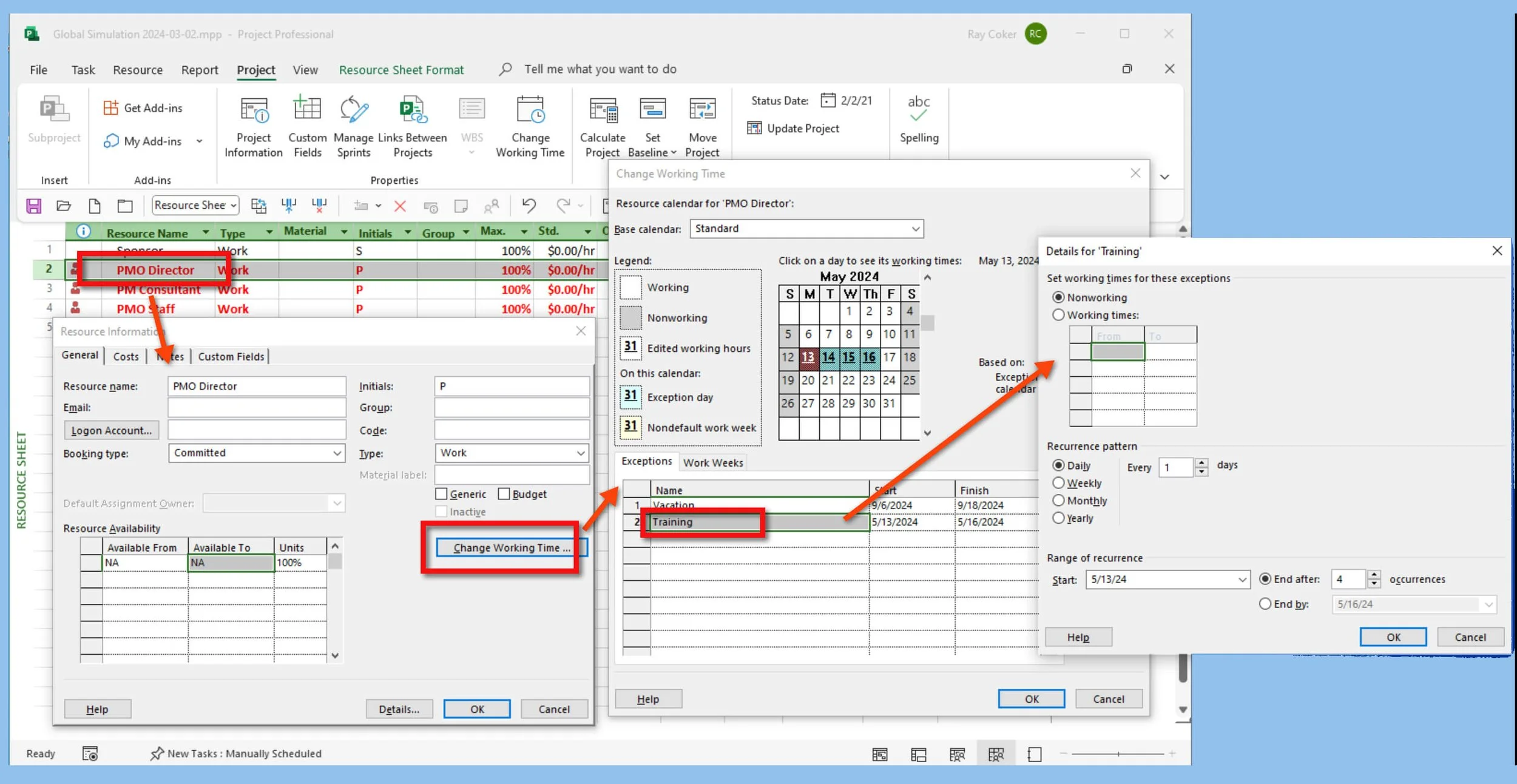Click the Report view icon in status bar
This screenshot has height=784, width=1517.
(x=1035, y=754)
